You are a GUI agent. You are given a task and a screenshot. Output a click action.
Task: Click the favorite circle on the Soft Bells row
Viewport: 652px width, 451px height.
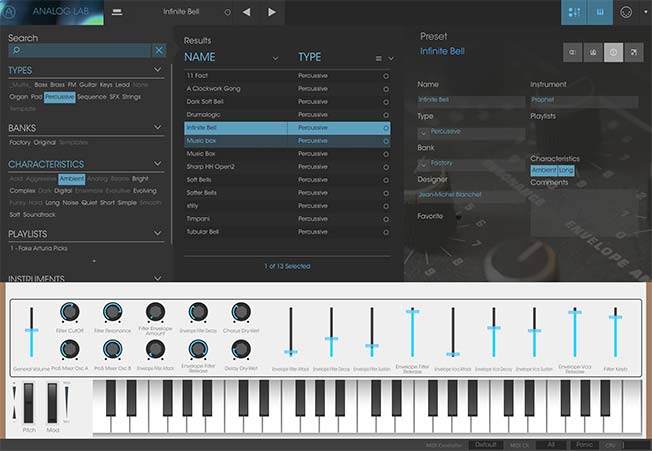click(x=386, y=180)
